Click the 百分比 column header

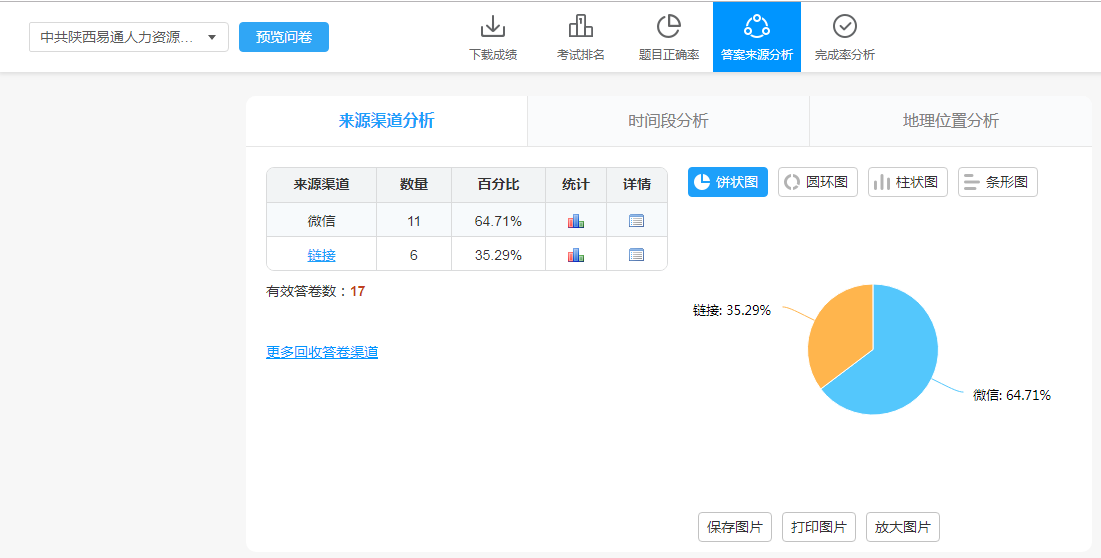(x=498, y=185)
